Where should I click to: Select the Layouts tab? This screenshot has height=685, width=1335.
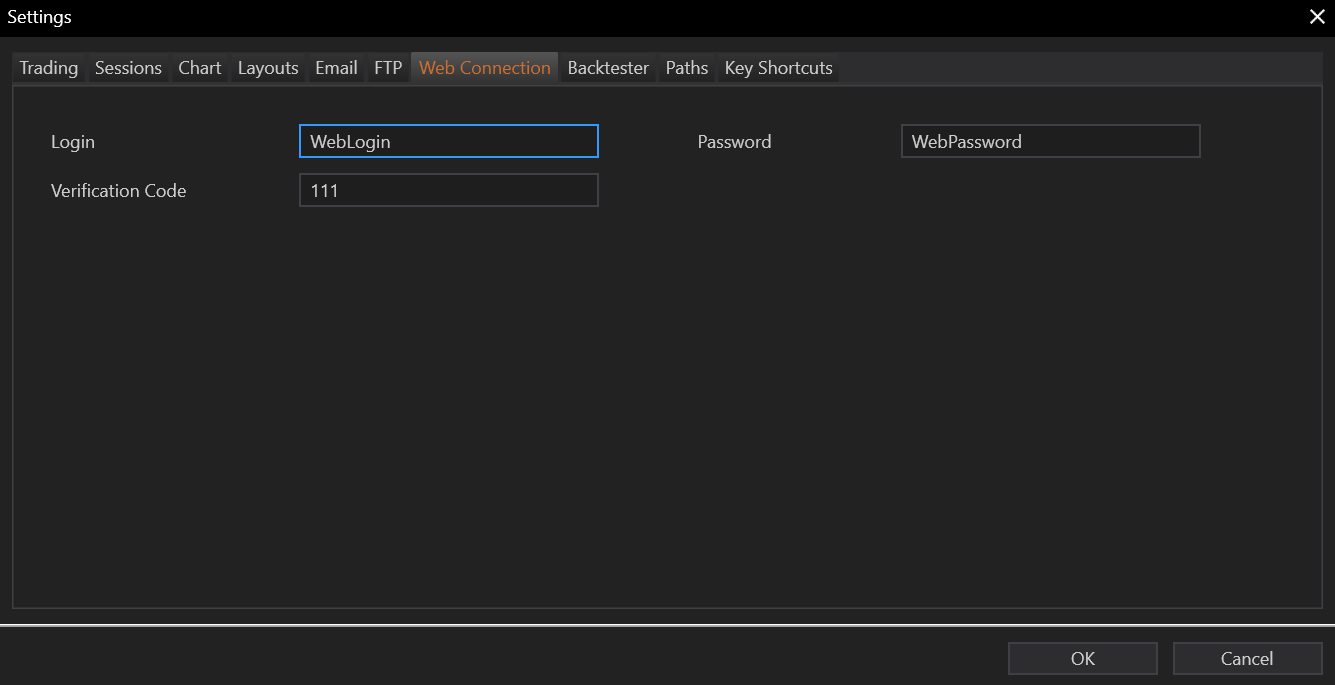pos(268,68)
